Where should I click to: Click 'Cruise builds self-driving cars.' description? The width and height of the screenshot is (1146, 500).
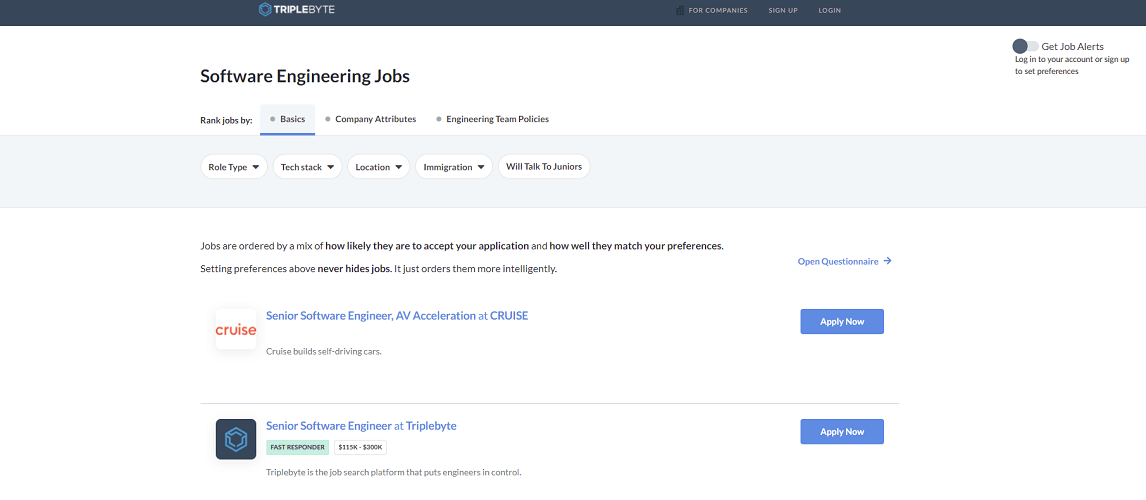pyautogui.click(x=324, y=351)
